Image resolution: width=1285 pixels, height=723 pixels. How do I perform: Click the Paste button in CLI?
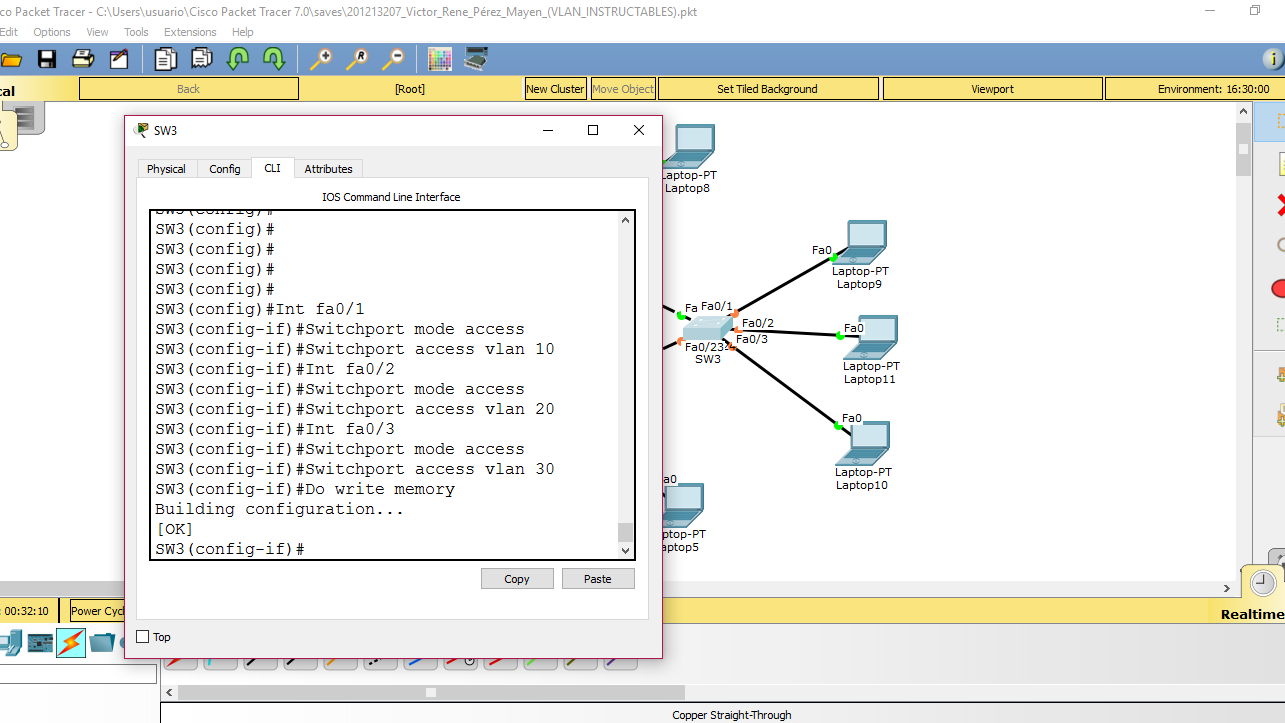[x=598, y=579]
